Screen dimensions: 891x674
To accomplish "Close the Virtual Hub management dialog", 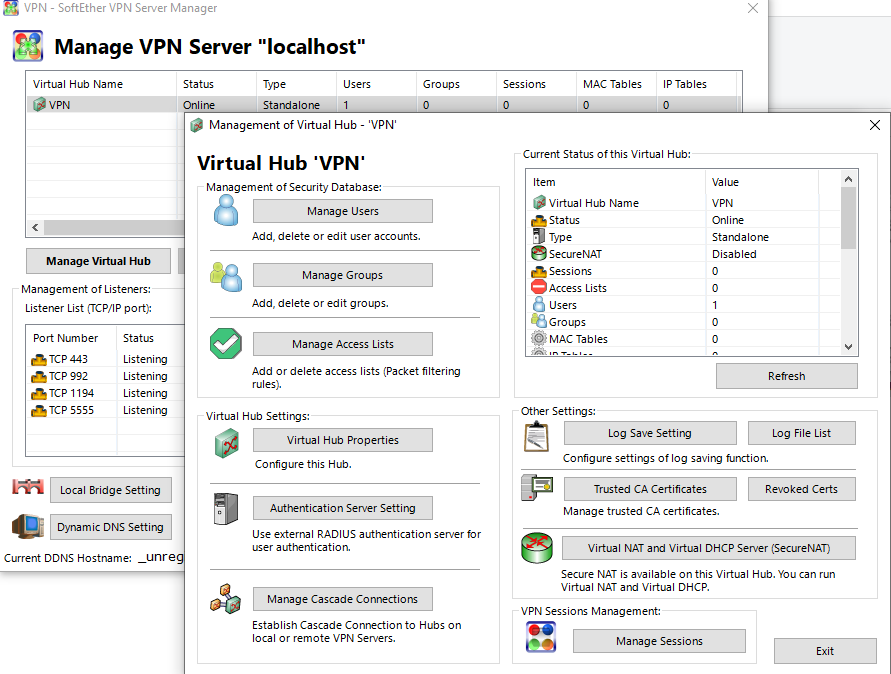I will pos(875,125).
